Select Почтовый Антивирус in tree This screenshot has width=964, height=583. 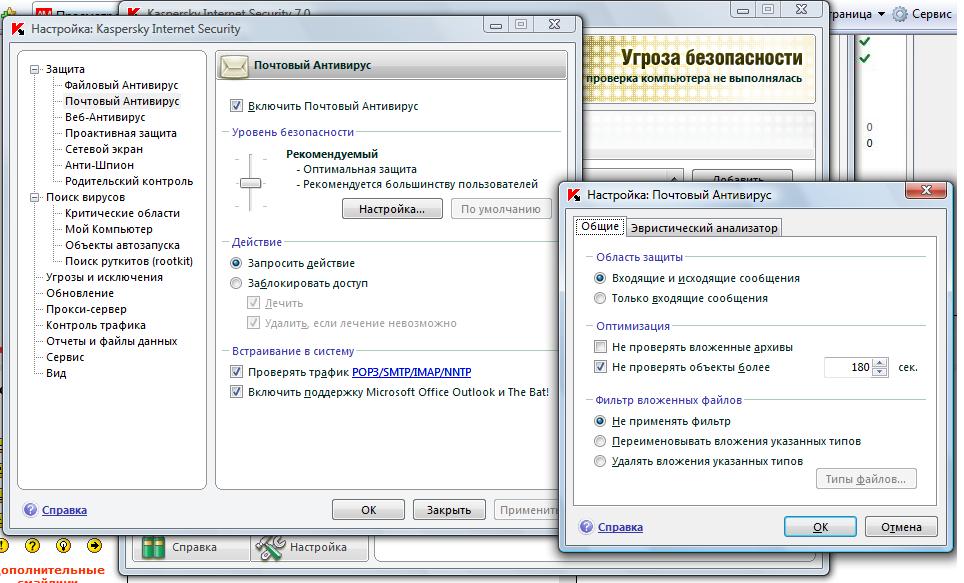click(122, 101)
